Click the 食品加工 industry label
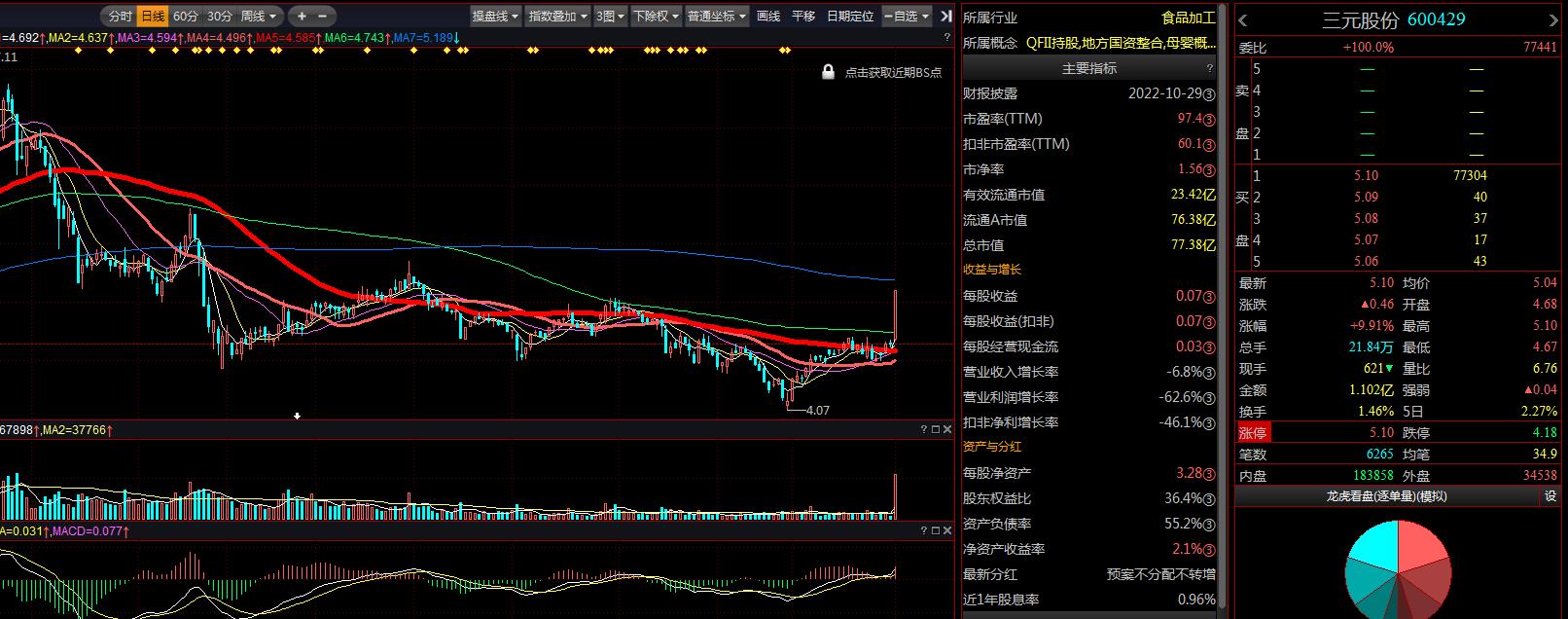The height and width of the screenshot is (619, 1568). 1189,18
